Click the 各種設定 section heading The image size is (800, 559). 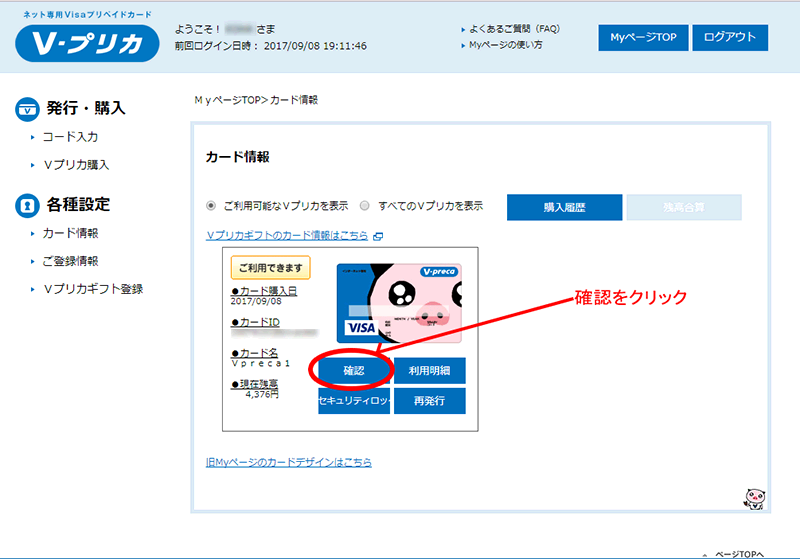(78, 205)
